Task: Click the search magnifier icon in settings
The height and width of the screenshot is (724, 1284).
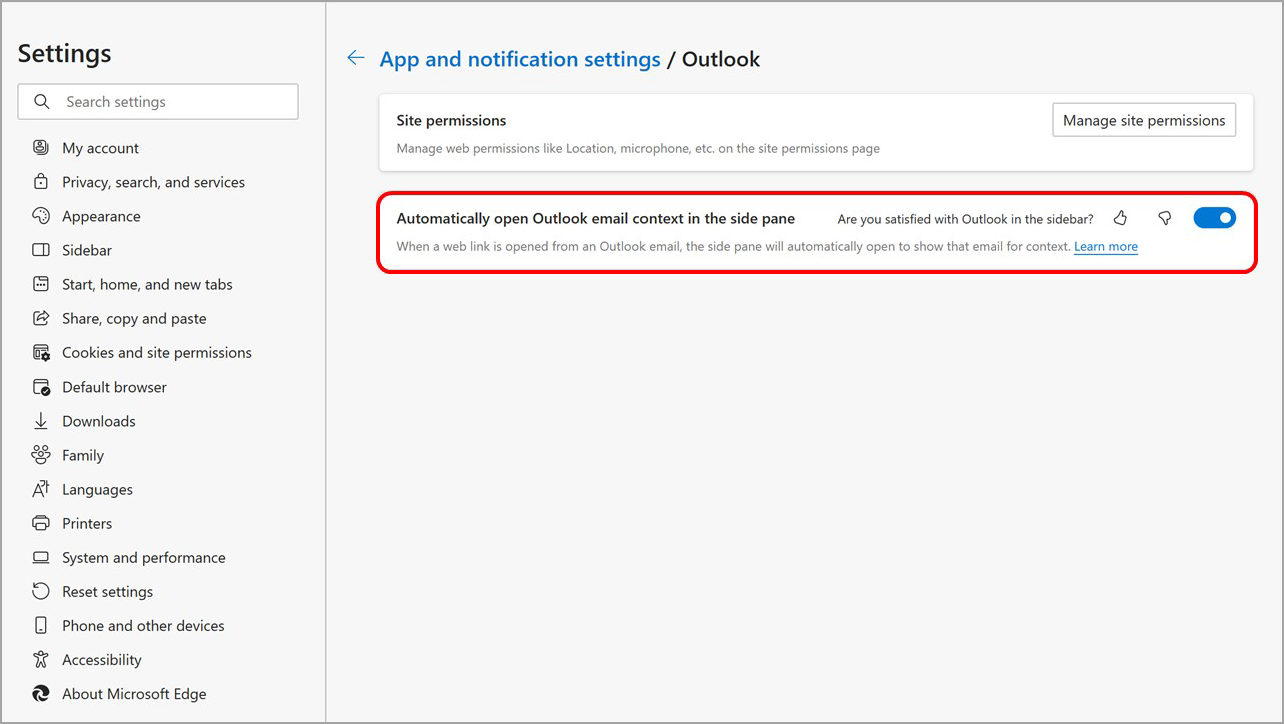Action: coord(42,101)
